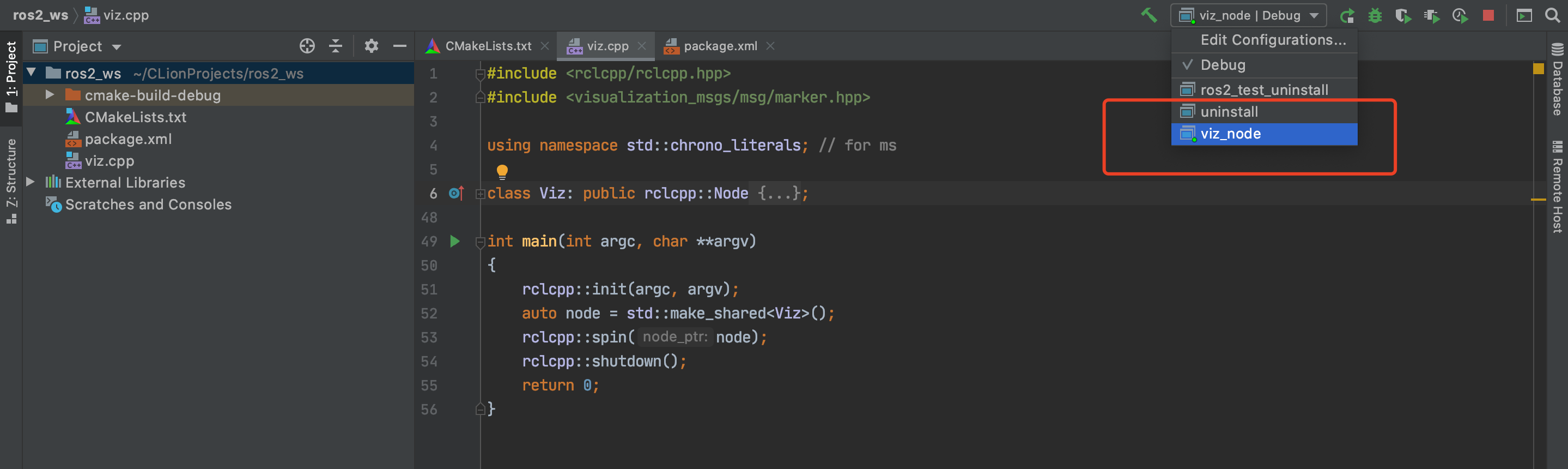Image resolution: width=1568 pixels, height=469 pixels.
Task: Switch to the CMakeLists.txt editor tab
Action: pyautogui.click(x=488, y=46)
